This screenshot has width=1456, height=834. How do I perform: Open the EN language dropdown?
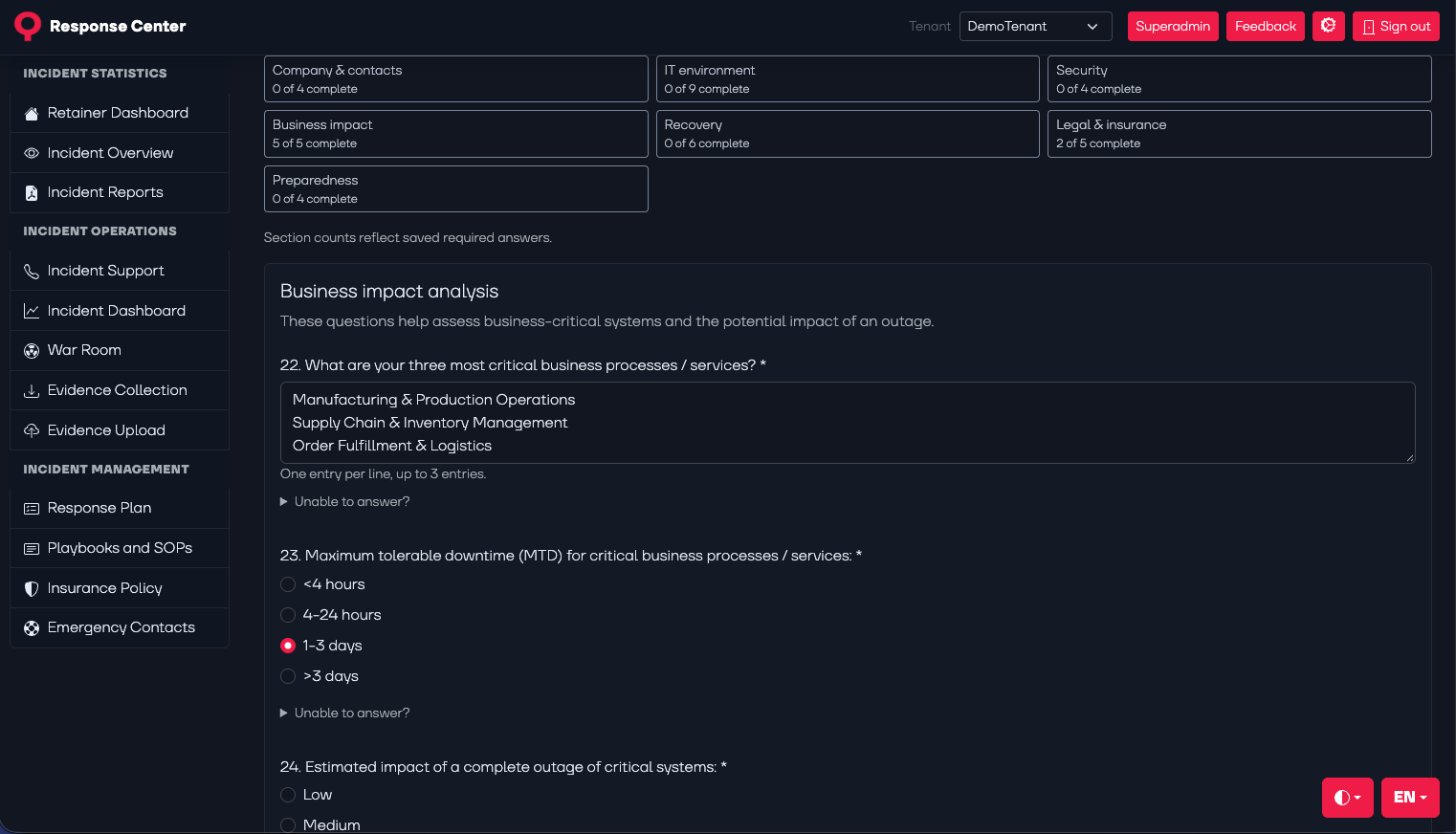pos(1410,798)
